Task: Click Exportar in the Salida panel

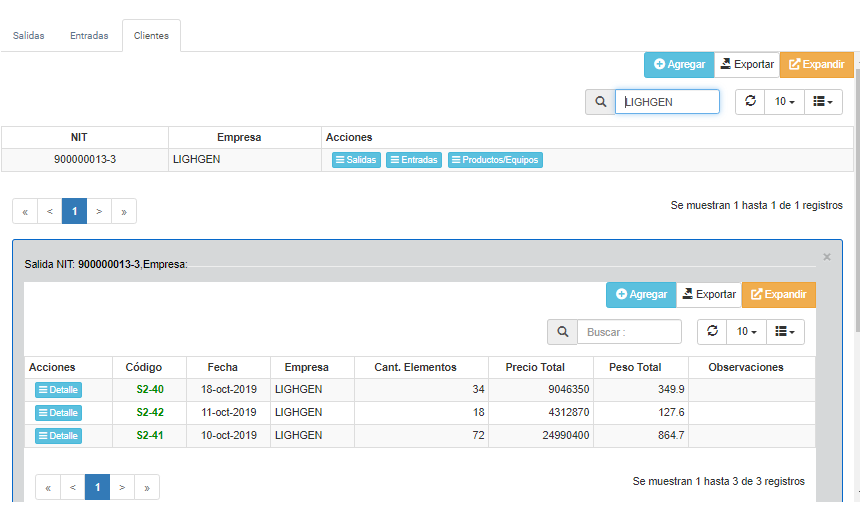Action: click(x=708, y=295)
